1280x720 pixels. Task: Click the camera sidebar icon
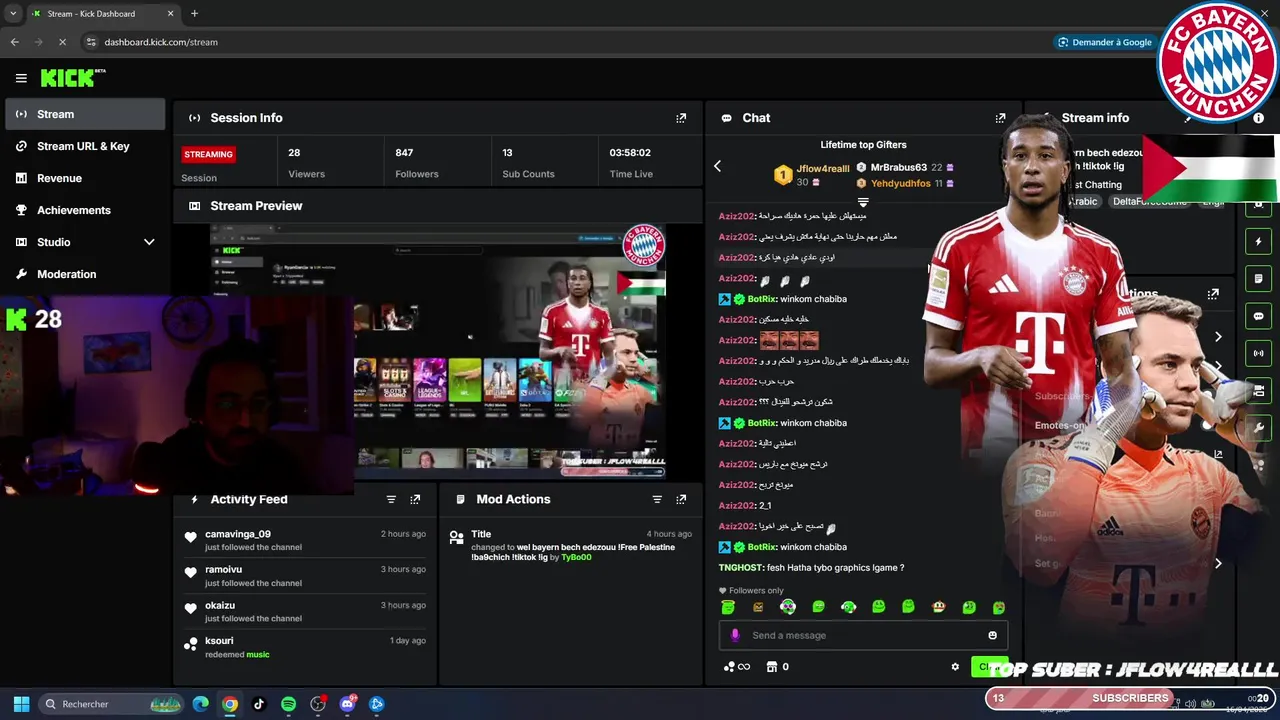click(x=1259, y=391)
